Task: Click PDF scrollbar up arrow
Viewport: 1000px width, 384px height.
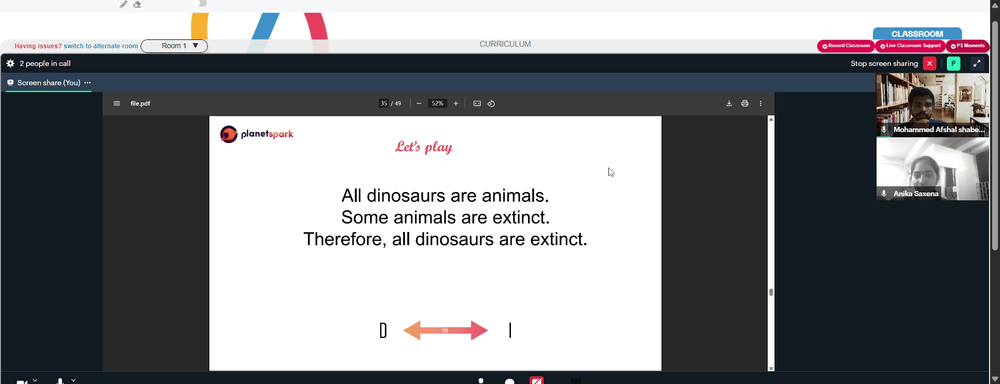Action: pyautogui.click(x=770, y=119)
